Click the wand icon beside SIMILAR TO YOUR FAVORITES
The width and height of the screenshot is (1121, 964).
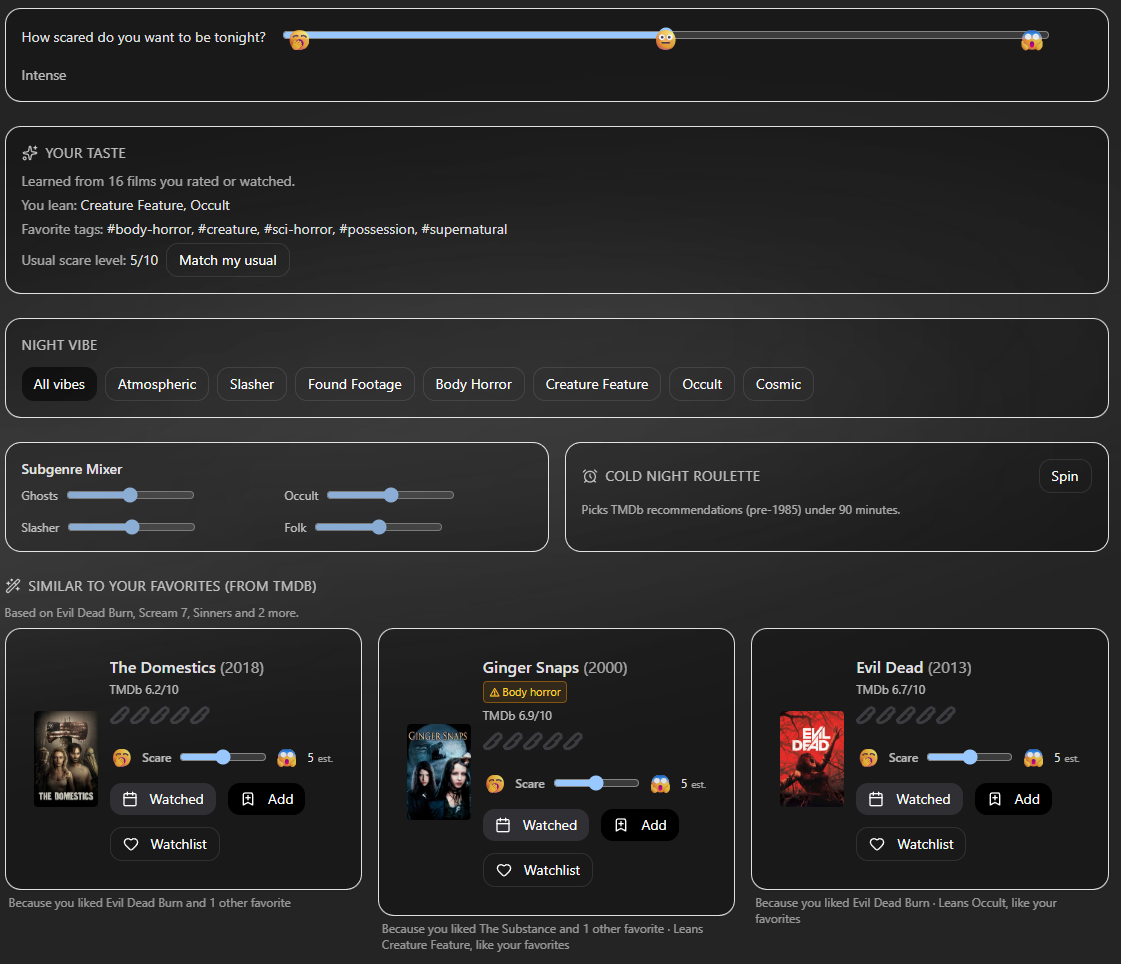tap(13, 586)
